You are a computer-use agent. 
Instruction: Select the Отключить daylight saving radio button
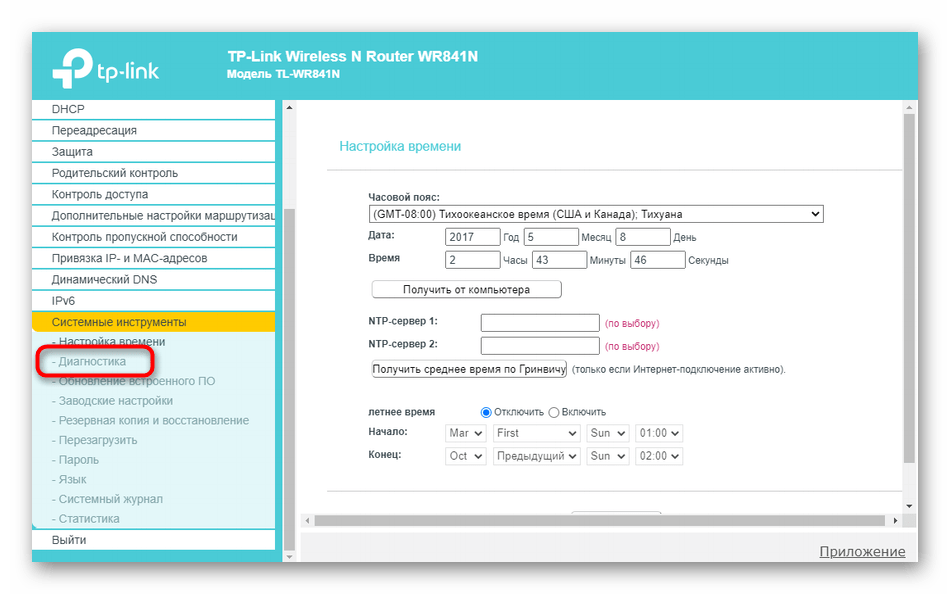coord(487,412)
